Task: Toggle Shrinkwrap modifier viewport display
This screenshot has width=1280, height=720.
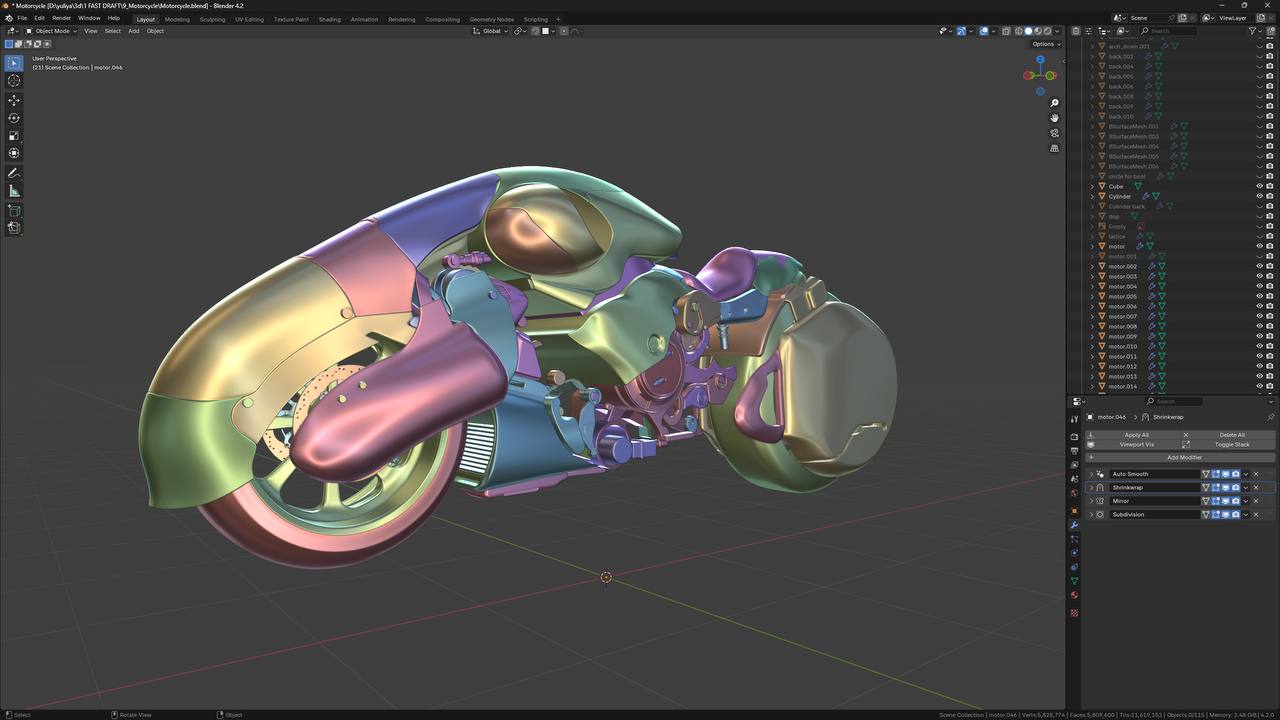Action: click(x=1226, y=488)
